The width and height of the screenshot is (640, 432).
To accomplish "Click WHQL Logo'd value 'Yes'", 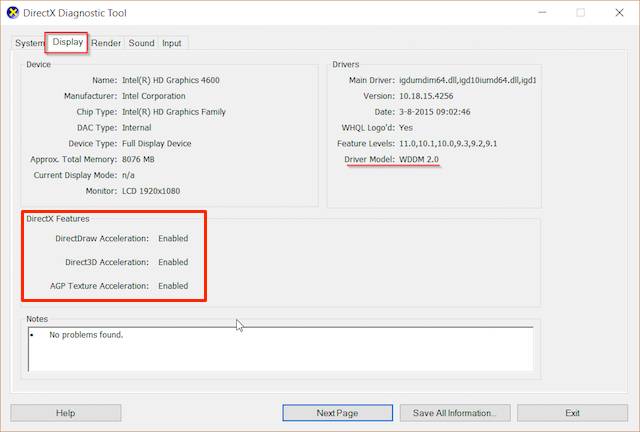I will [x=406, y=128].
